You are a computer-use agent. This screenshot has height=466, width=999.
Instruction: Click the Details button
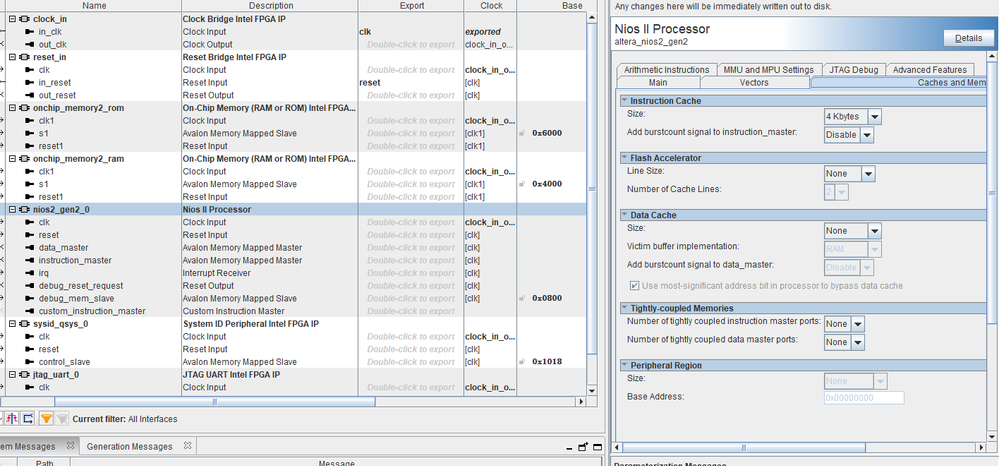point(968,38)
